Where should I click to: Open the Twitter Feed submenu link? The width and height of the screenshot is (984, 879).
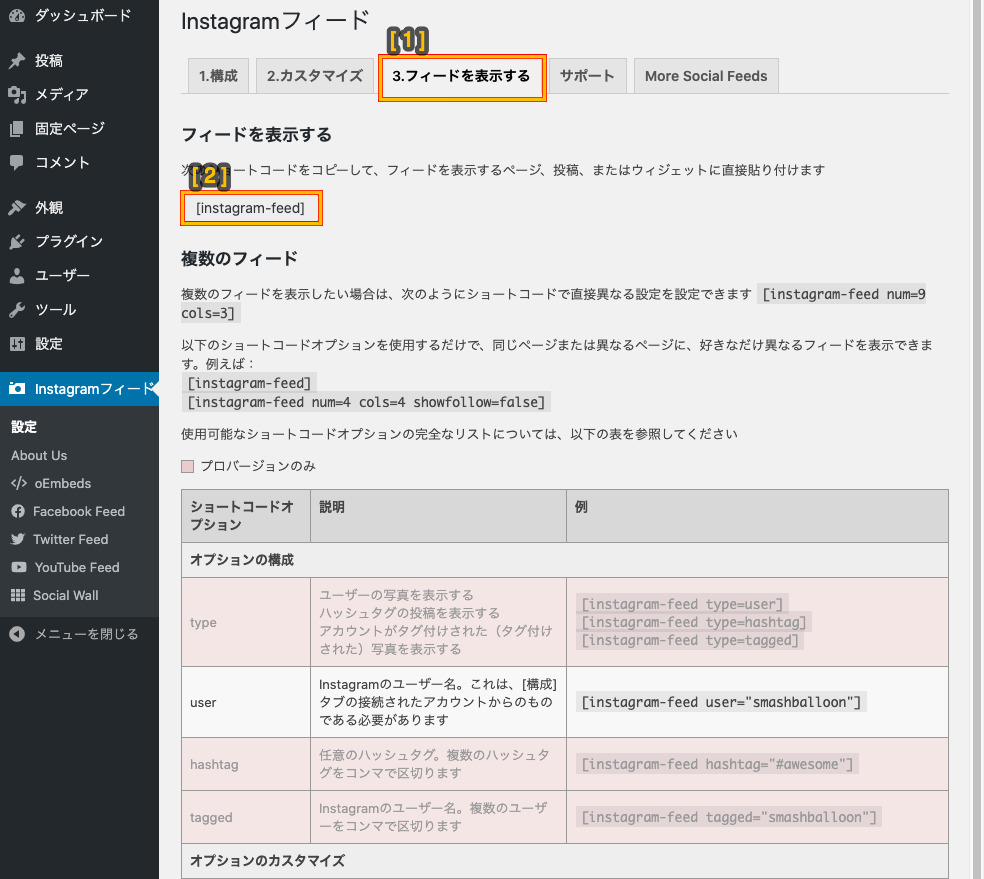point(70,539)
